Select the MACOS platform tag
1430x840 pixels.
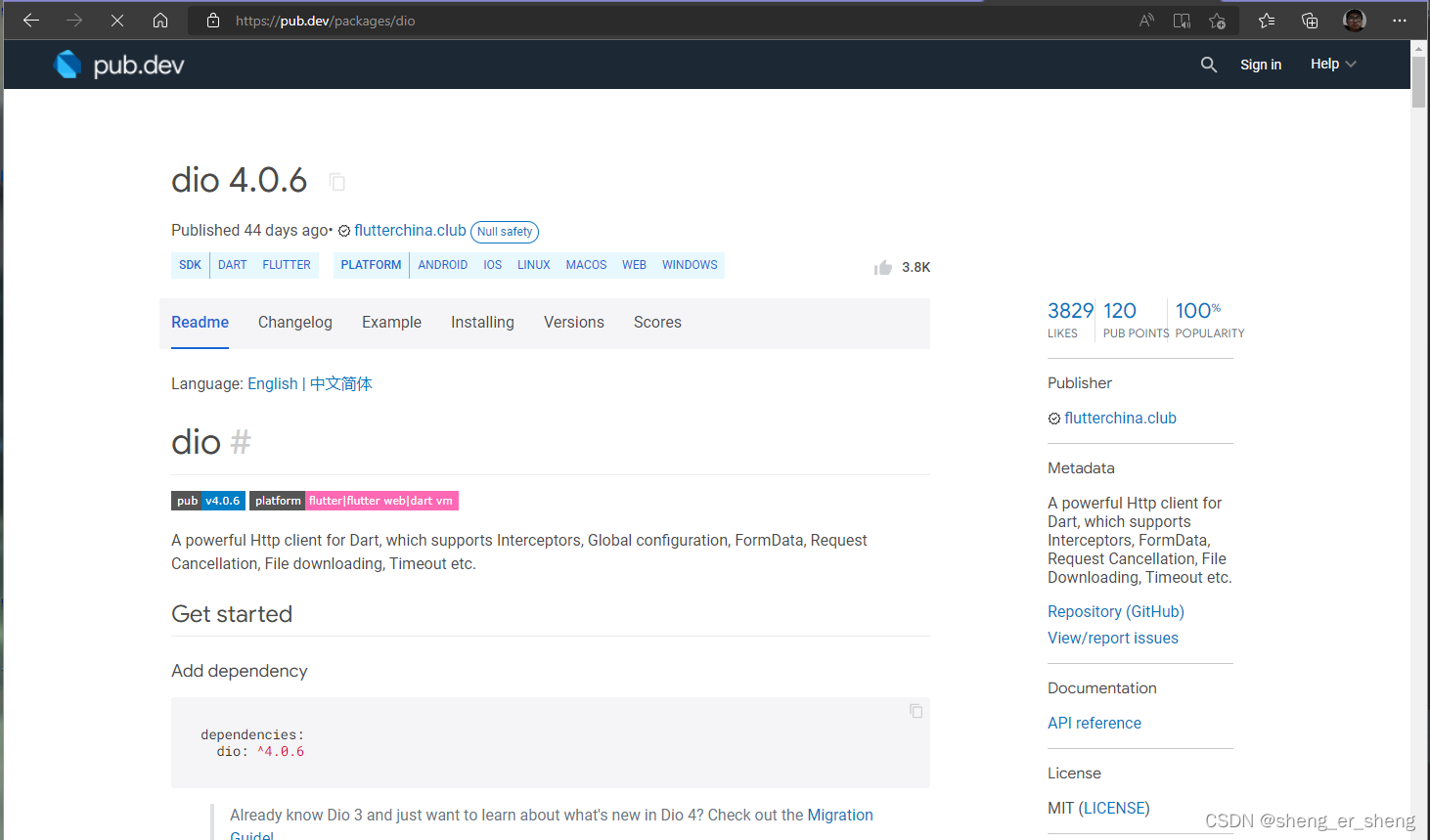coord(586,265)
